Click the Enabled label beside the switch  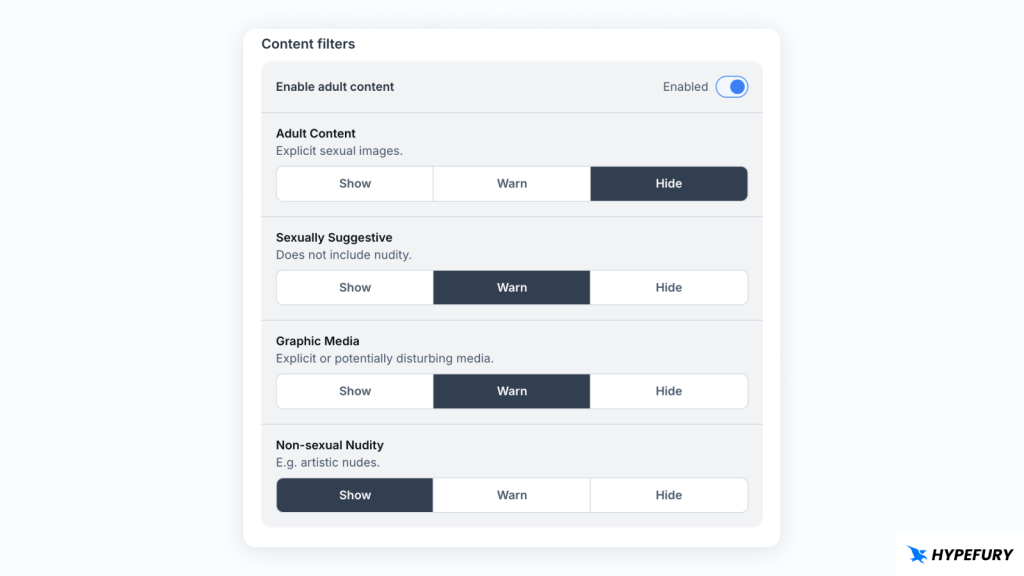click(685, 87)
